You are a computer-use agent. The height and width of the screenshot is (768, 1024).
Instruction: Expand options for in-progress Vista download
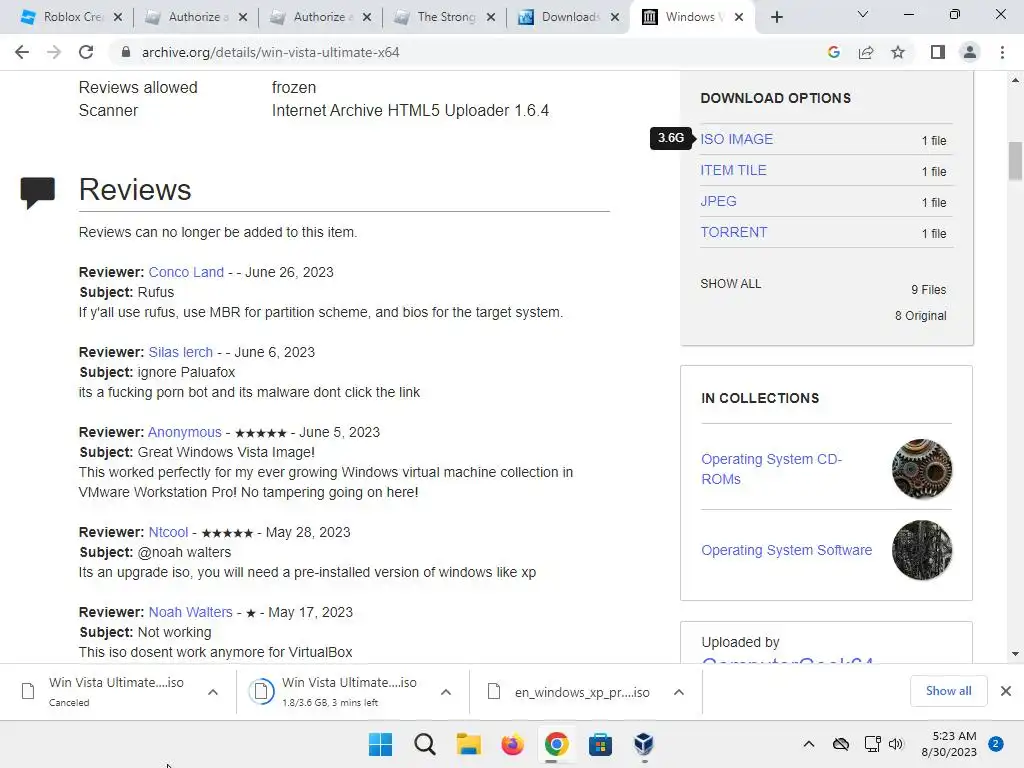[446, 692]
